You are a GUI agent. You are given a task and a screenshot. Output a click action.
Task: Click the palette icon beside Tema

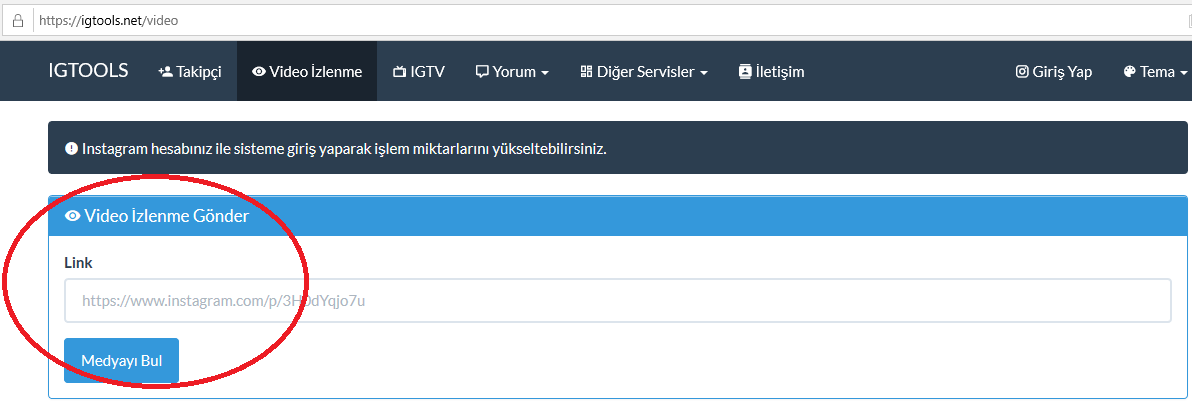tap(1129, 72)
